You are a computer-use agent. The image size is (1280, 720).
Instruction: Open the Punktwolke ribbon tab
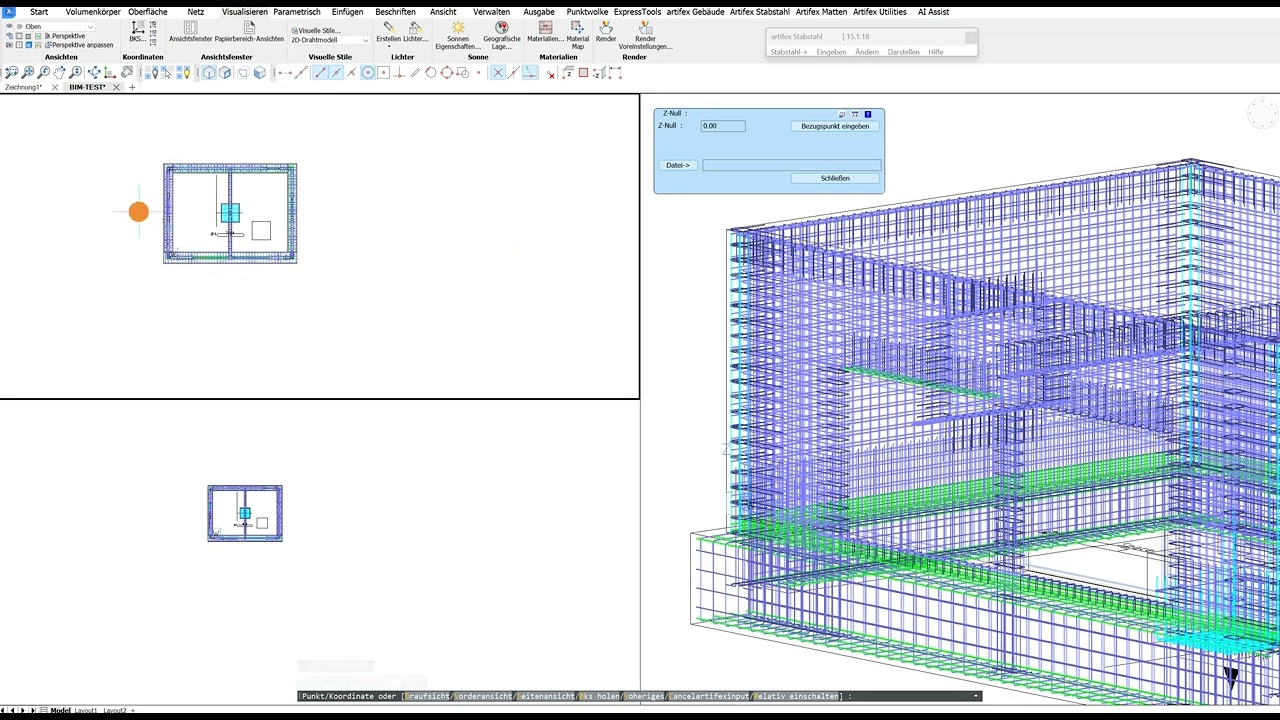coord(587,12)
